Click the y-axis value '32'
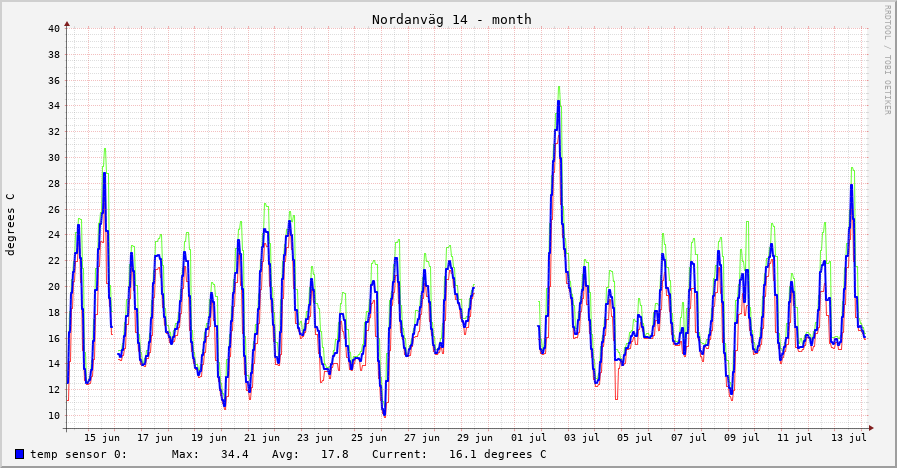 point(54,132)
